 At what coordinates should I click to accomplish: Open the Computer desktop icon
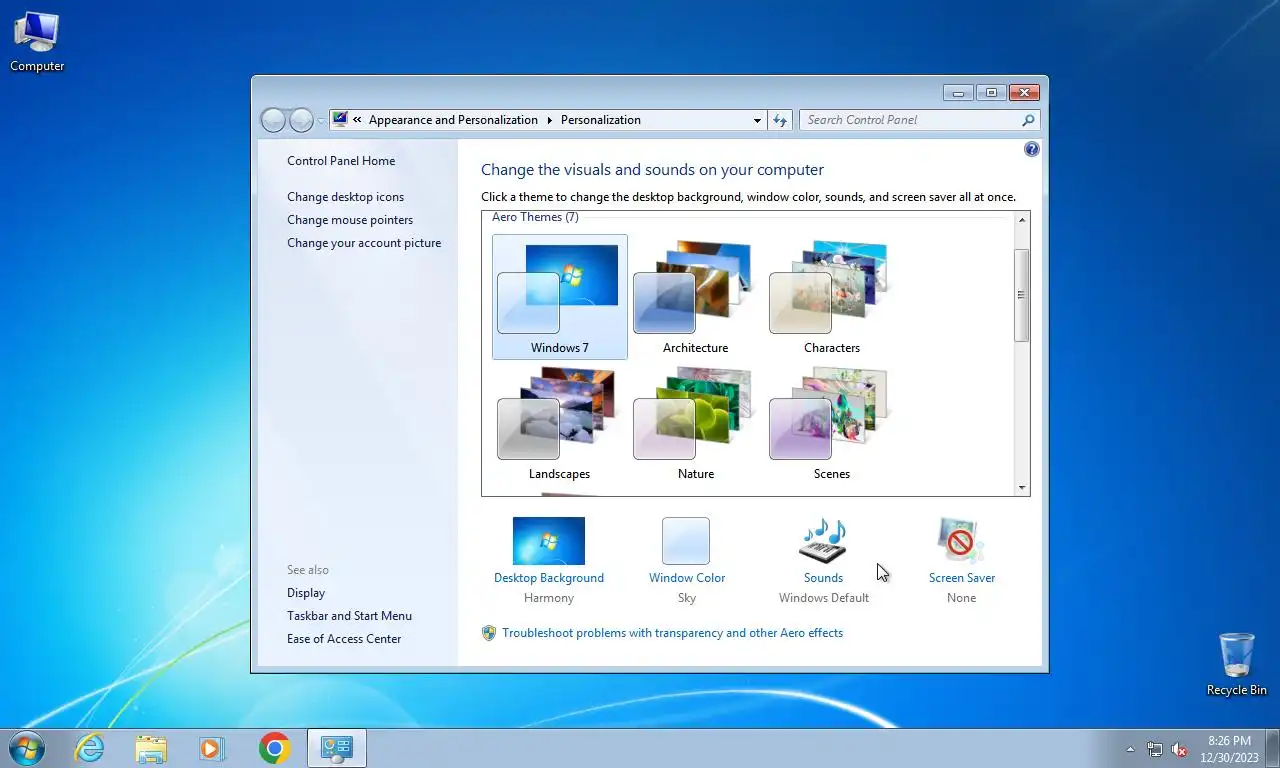37,42
